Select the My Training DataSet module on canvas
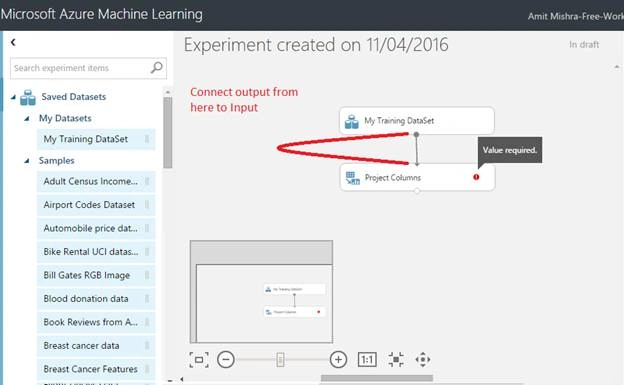624x385 pixels. 417,121
